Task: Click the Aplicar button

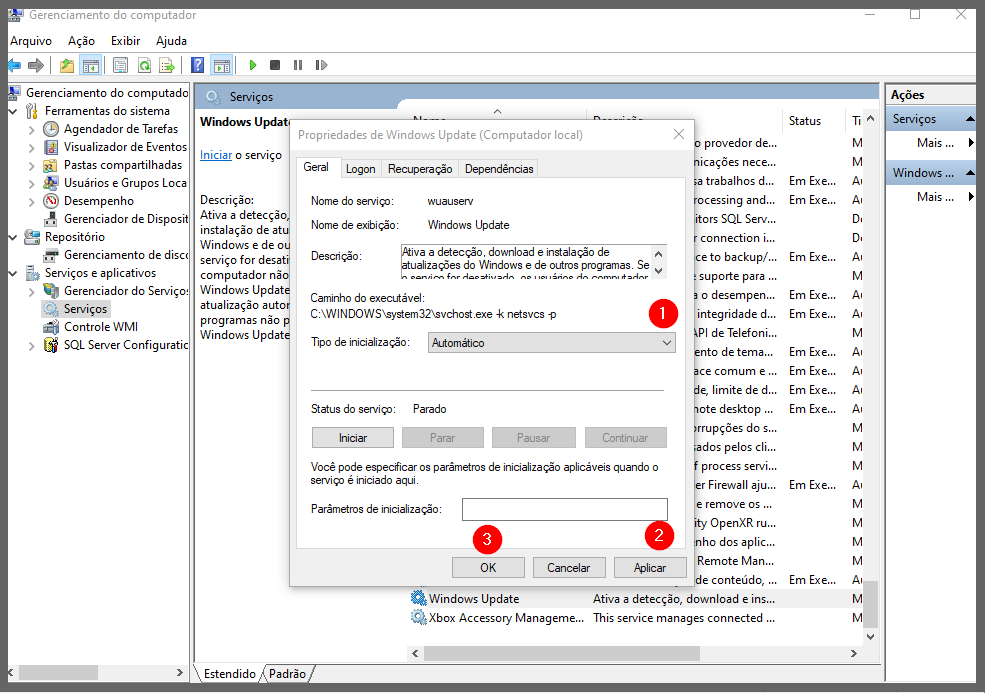Action: 650,568
